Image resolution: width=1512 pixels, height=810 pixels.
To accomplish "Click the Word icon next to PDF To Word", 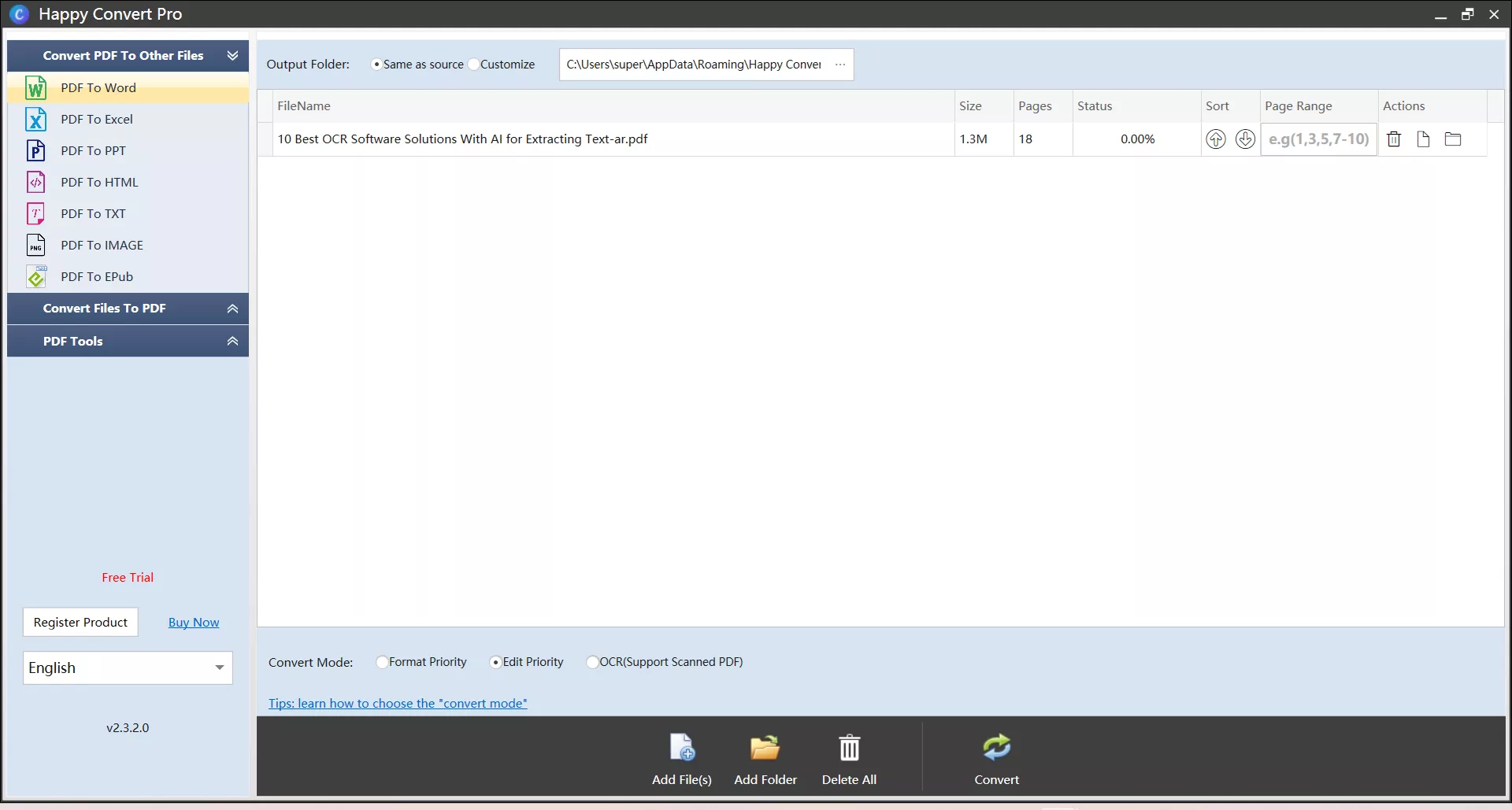I will pyautogui.click(x=35, y=87).
